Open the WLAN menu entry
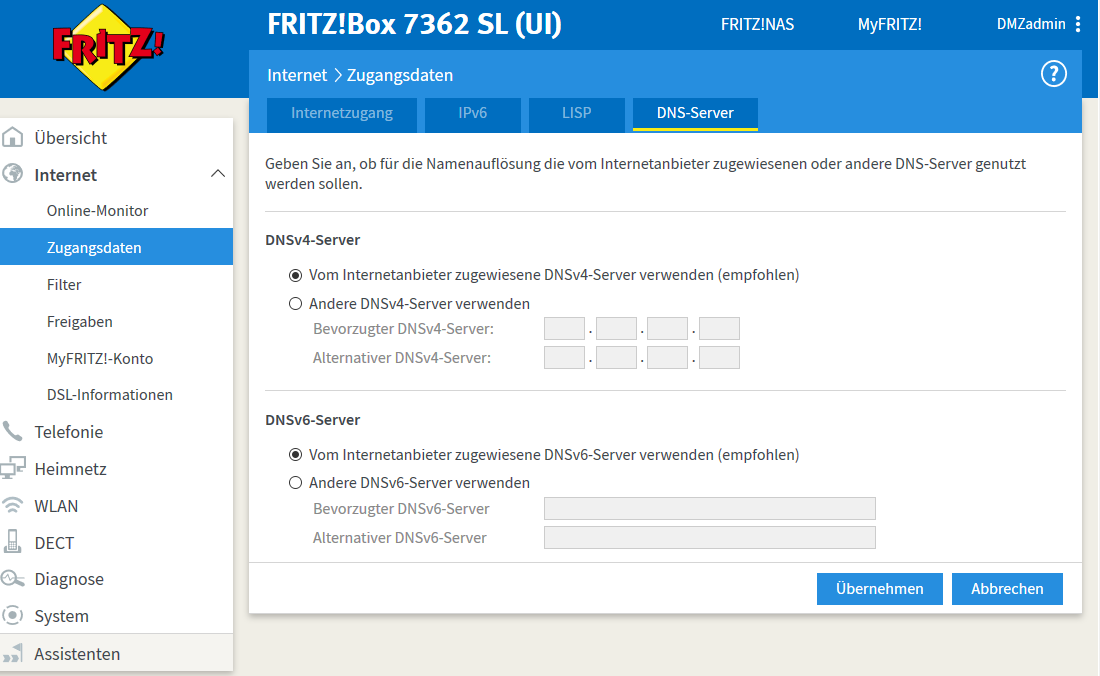Viewport: 1100px width, 676px height. pyautogui.click(x=56, y=506)
